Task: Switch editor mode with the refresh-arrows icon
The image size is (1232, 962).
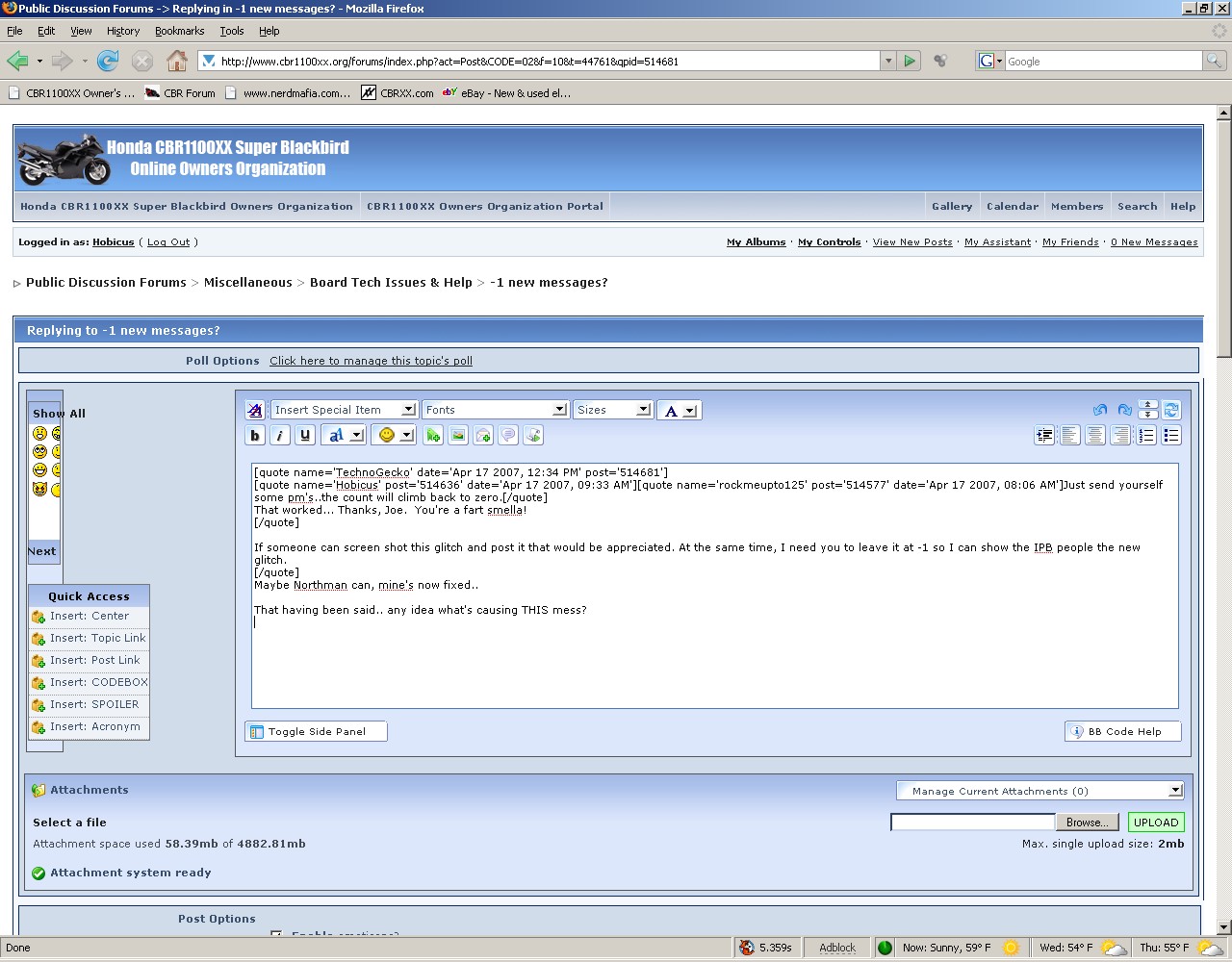Action: pyautogui.click(x=1171, y=410)
